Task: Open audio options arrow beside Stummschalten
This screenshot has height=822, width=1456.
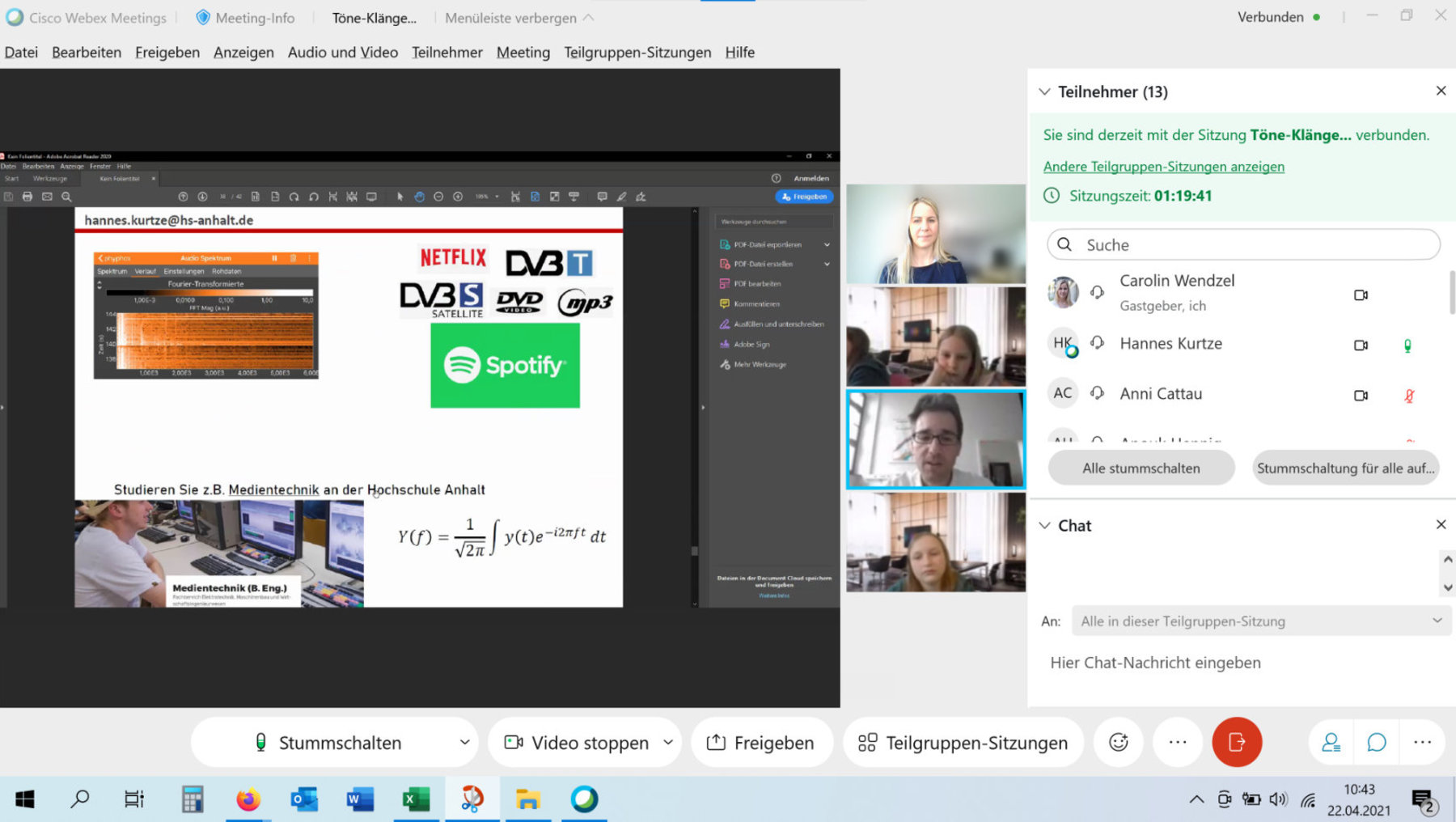Action: pyautogui.click(x=464, y=742)
